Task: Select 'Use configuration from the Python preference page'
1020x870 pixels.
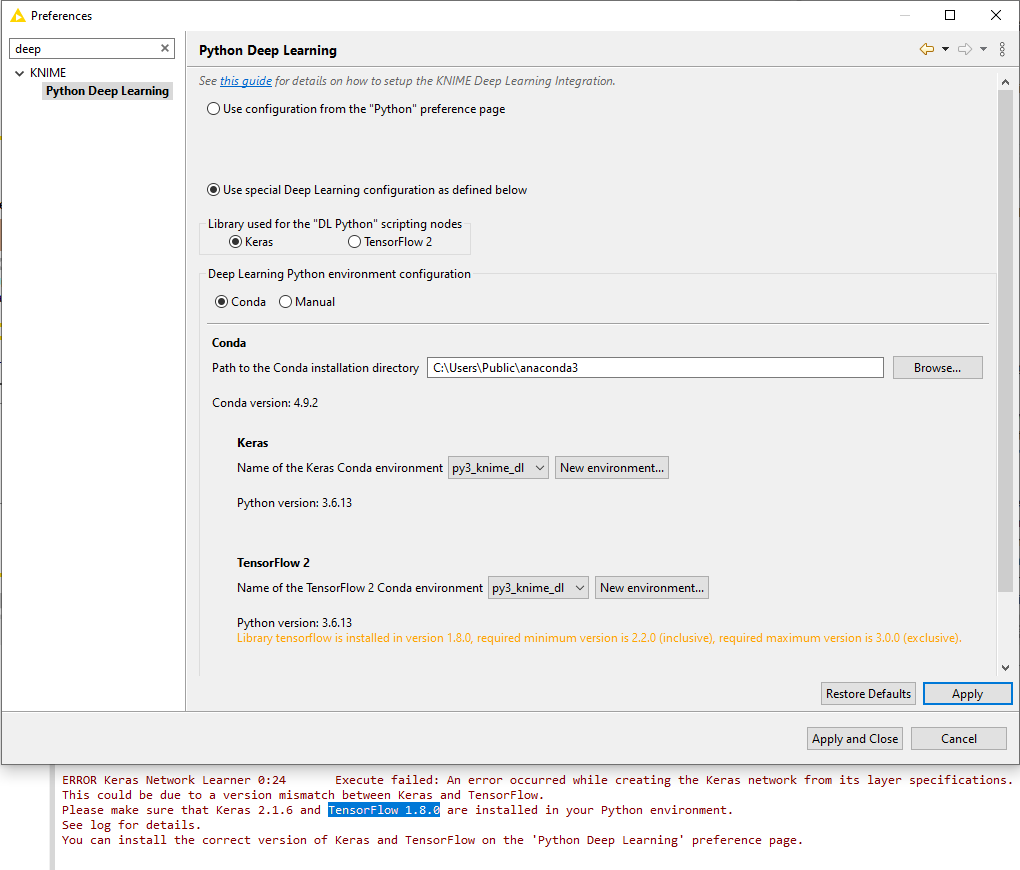Action: (214, 109)
